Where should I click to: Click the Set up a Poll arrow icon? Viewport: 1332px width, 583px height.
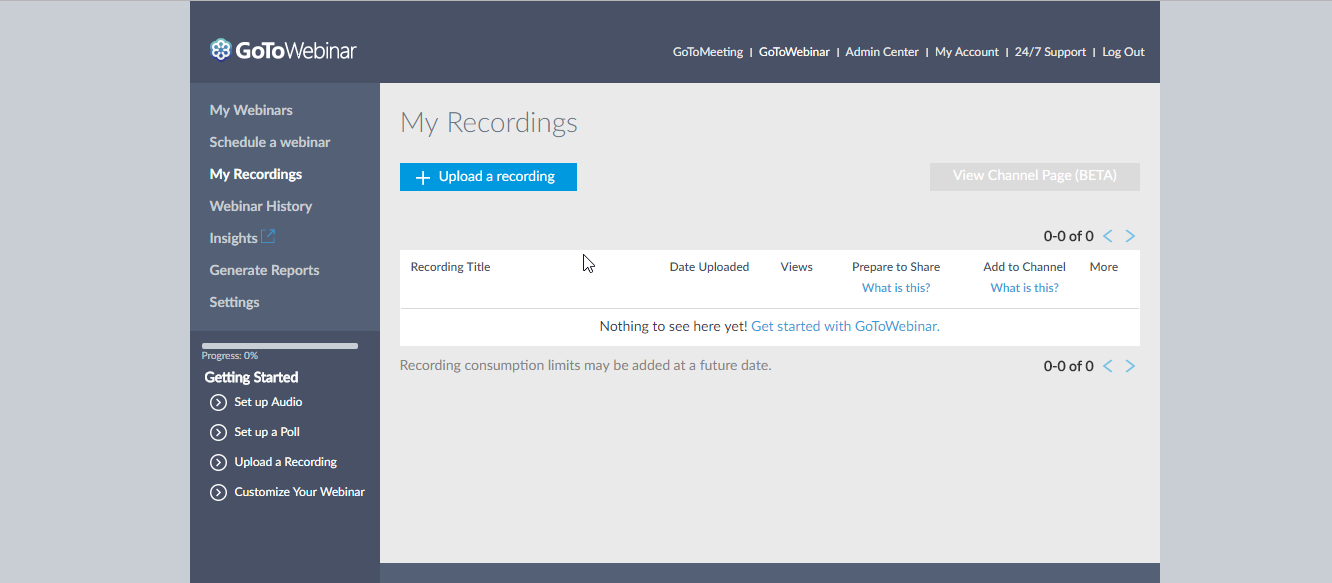point(218,432)
